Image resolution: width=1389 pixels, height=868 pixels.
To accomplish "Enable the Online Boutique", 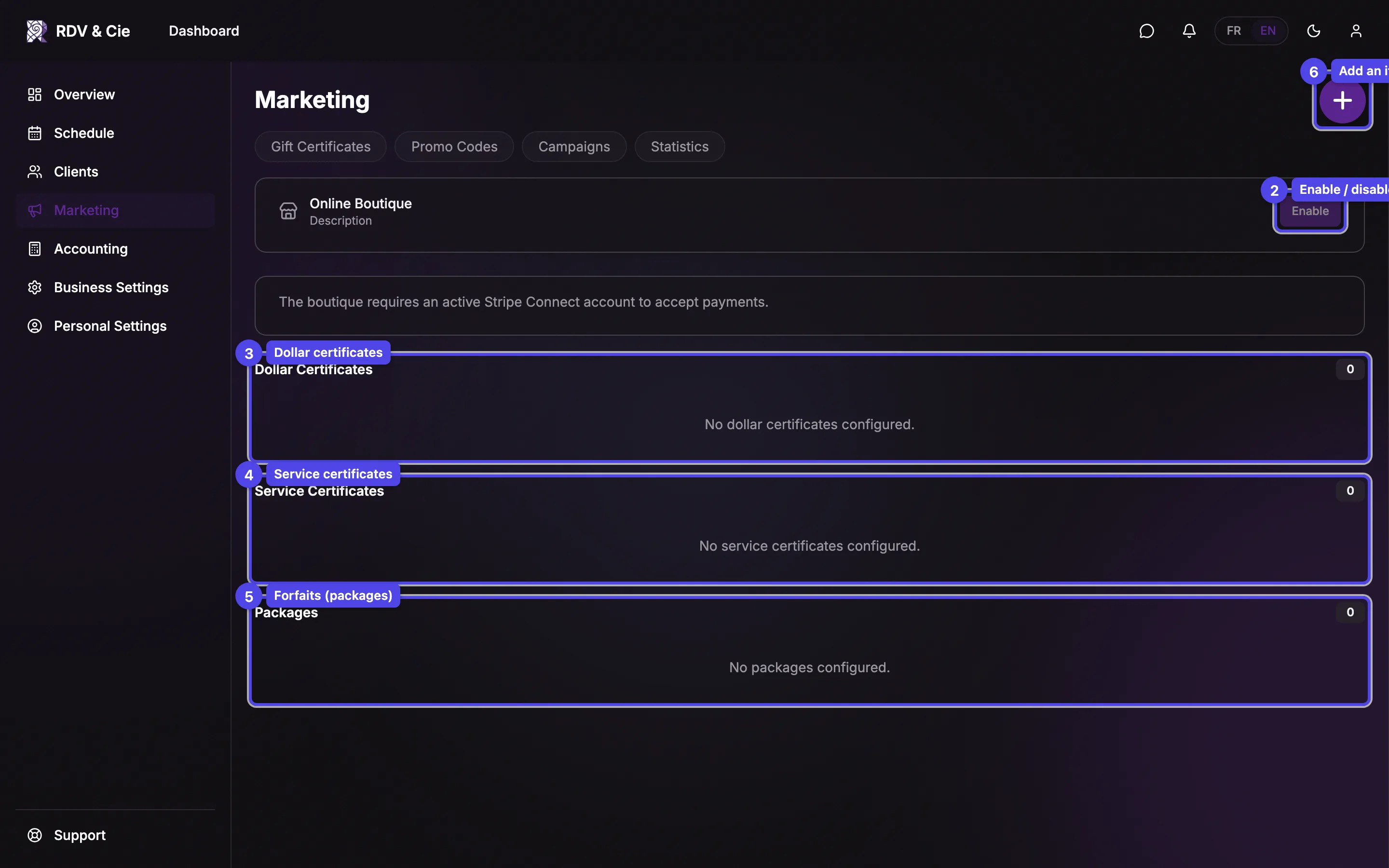I will (x=1310, y=211).
